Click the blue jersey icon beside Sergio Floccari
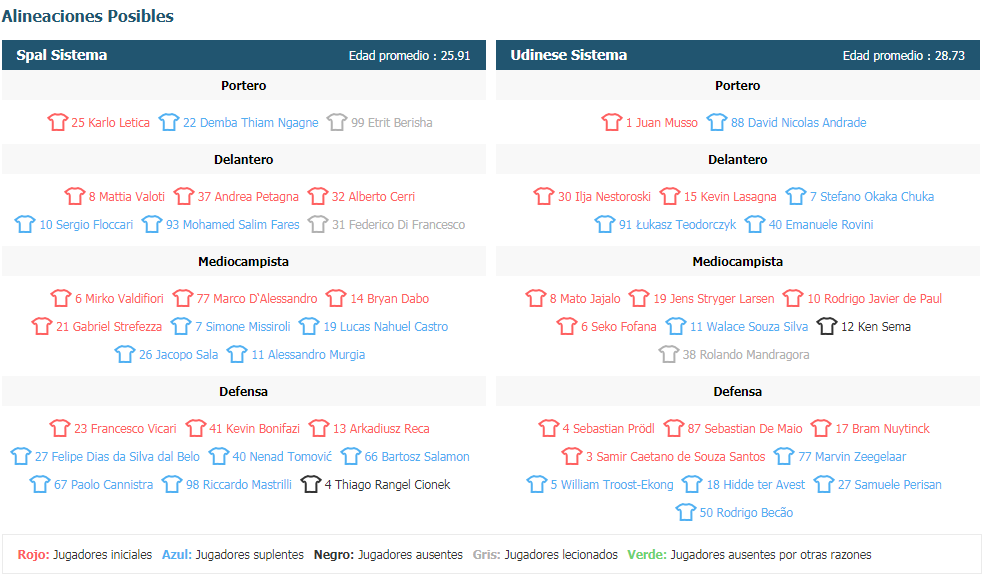 25,224
